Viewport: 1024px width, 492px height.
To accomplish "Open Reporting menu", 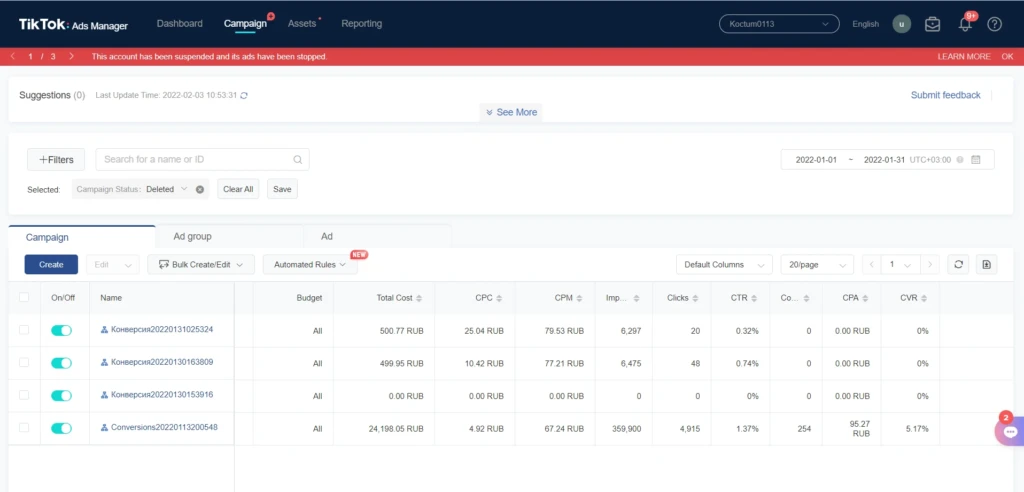I will (362, 24).
